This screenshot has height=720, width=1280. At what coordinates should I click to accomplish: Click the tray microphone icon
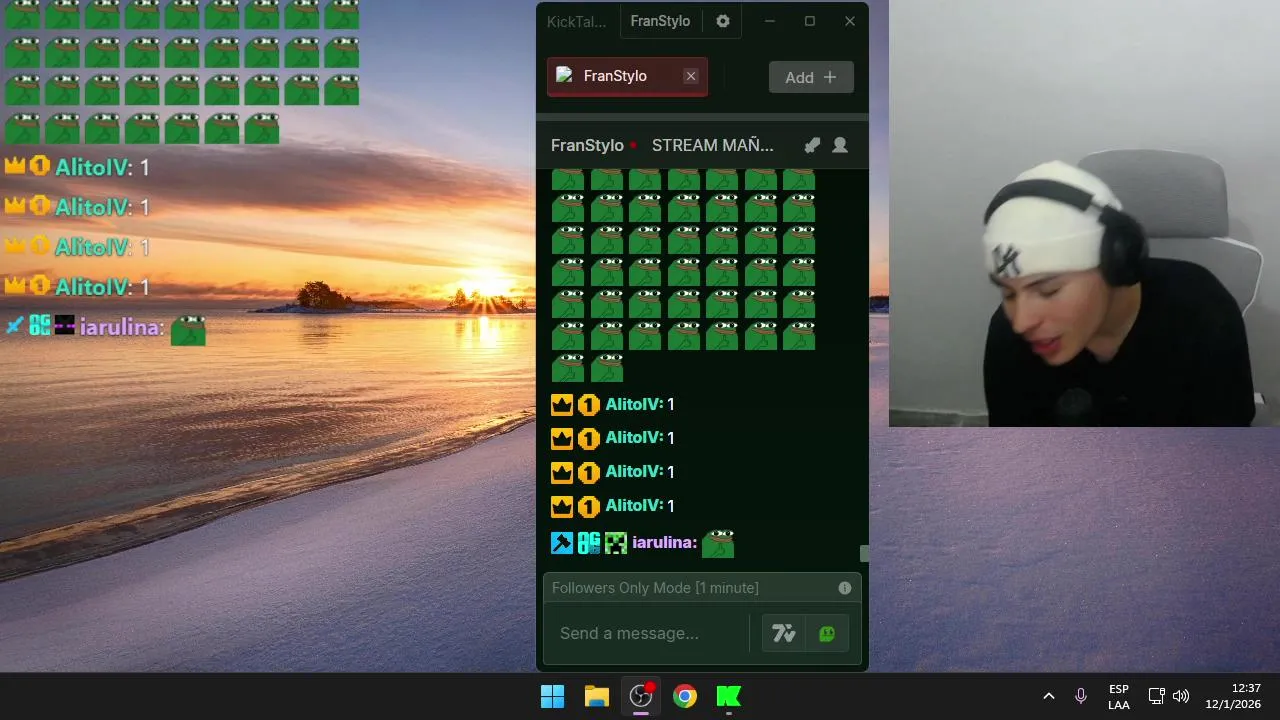click(x=1081, y=696)
